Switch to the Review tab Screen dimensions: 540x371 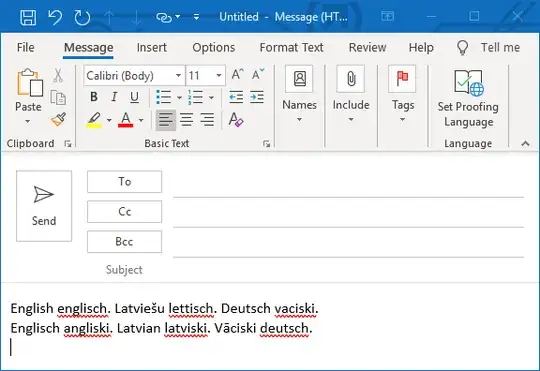[x=367, y=48]
